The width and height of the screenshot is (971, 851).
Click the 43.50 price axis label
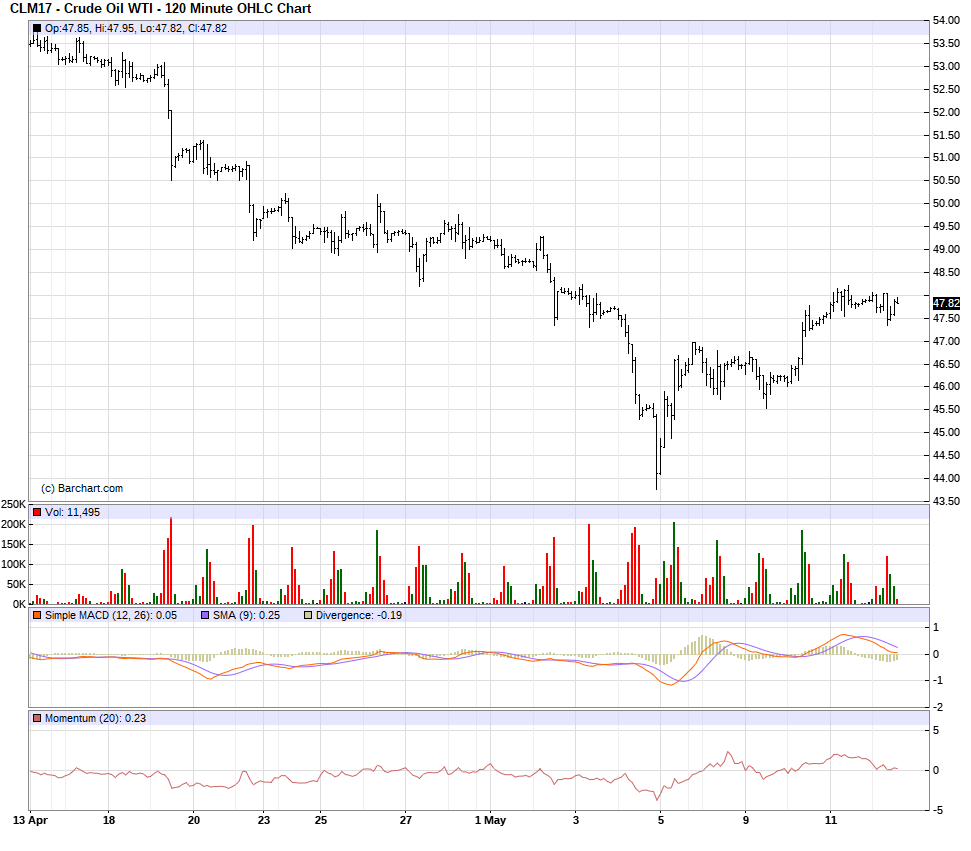[946, 501]
